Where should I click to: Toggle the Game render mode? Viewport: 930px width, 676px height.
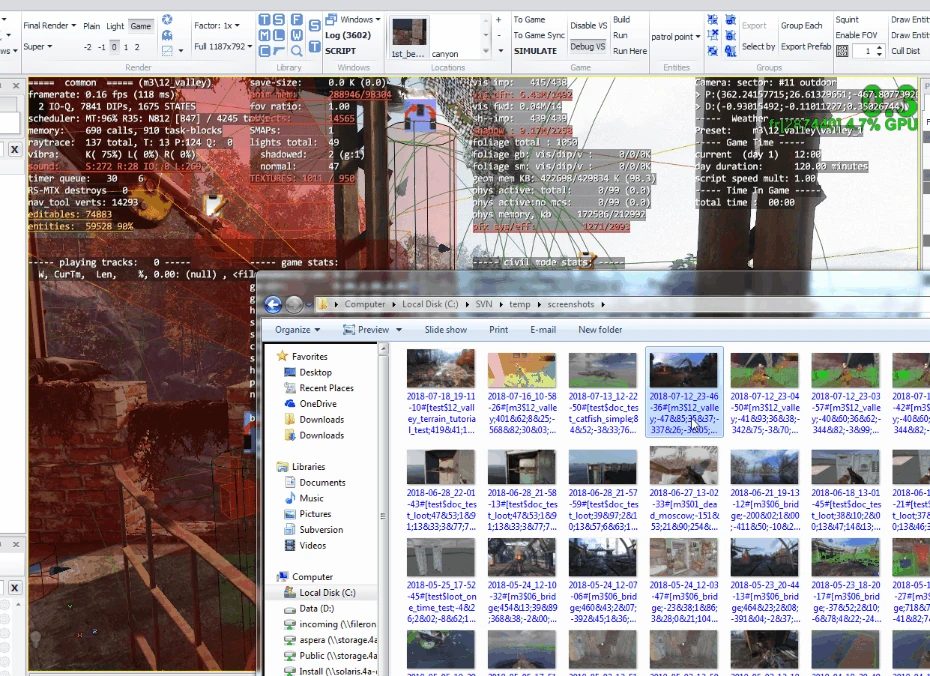141,26
